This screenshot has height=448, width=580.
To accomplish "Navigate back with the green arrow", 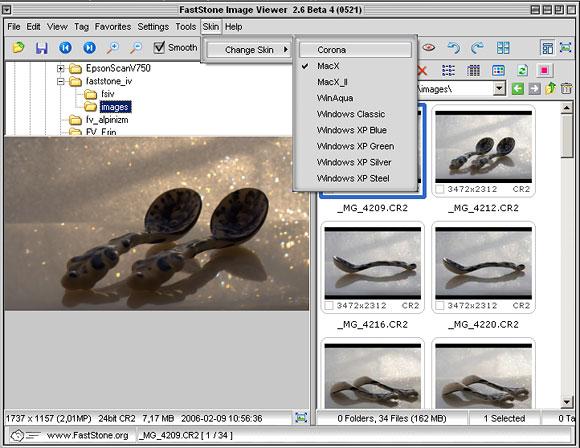I will click(518, 89).
